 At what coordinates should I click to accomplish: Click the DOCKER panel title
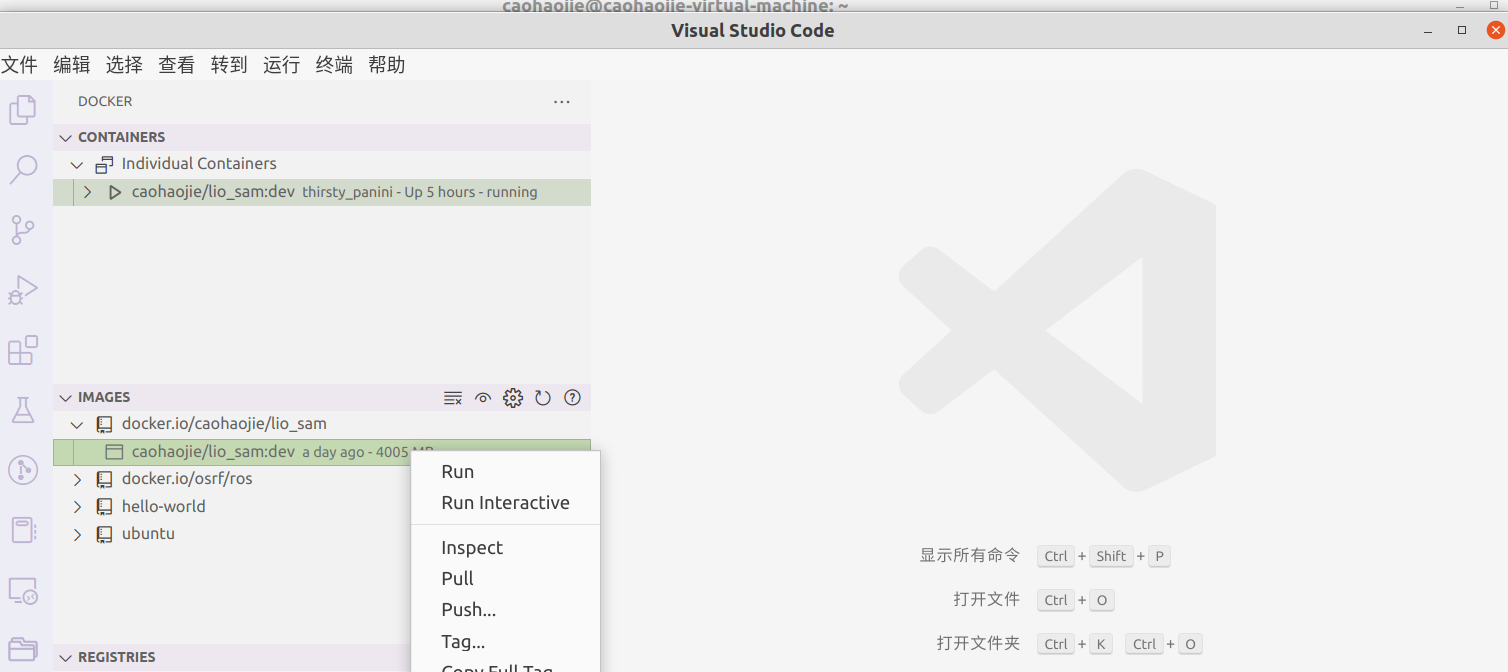[x=105, y=102]
